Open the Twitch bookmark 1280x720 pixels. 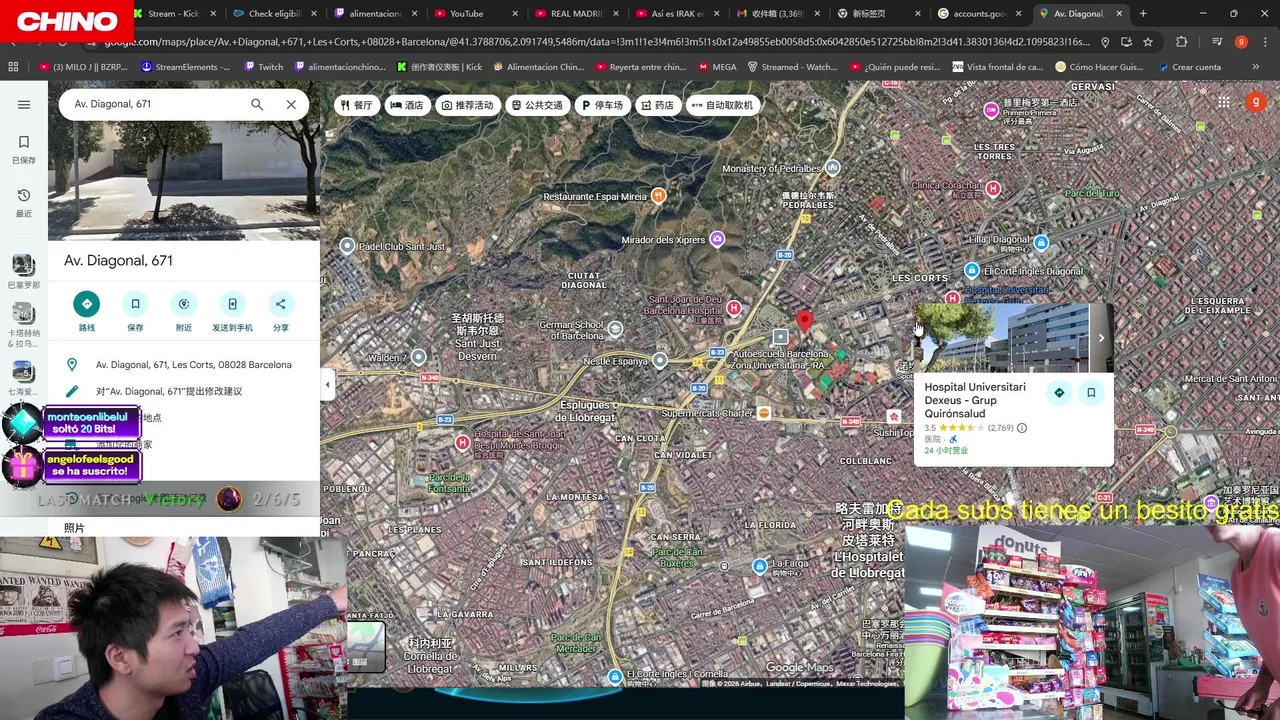[263, 67]
